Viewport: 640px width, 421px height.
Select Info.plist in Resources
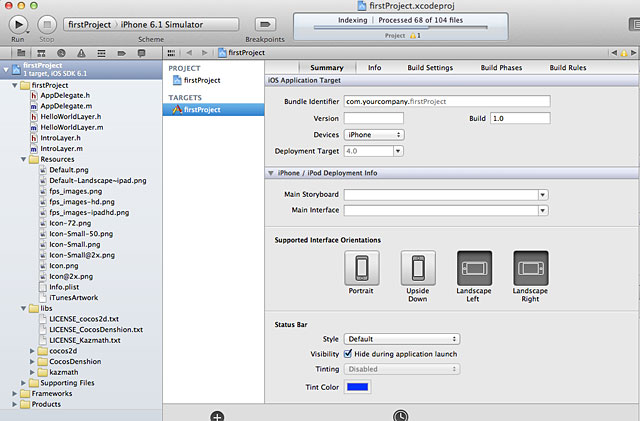[59, 287]
